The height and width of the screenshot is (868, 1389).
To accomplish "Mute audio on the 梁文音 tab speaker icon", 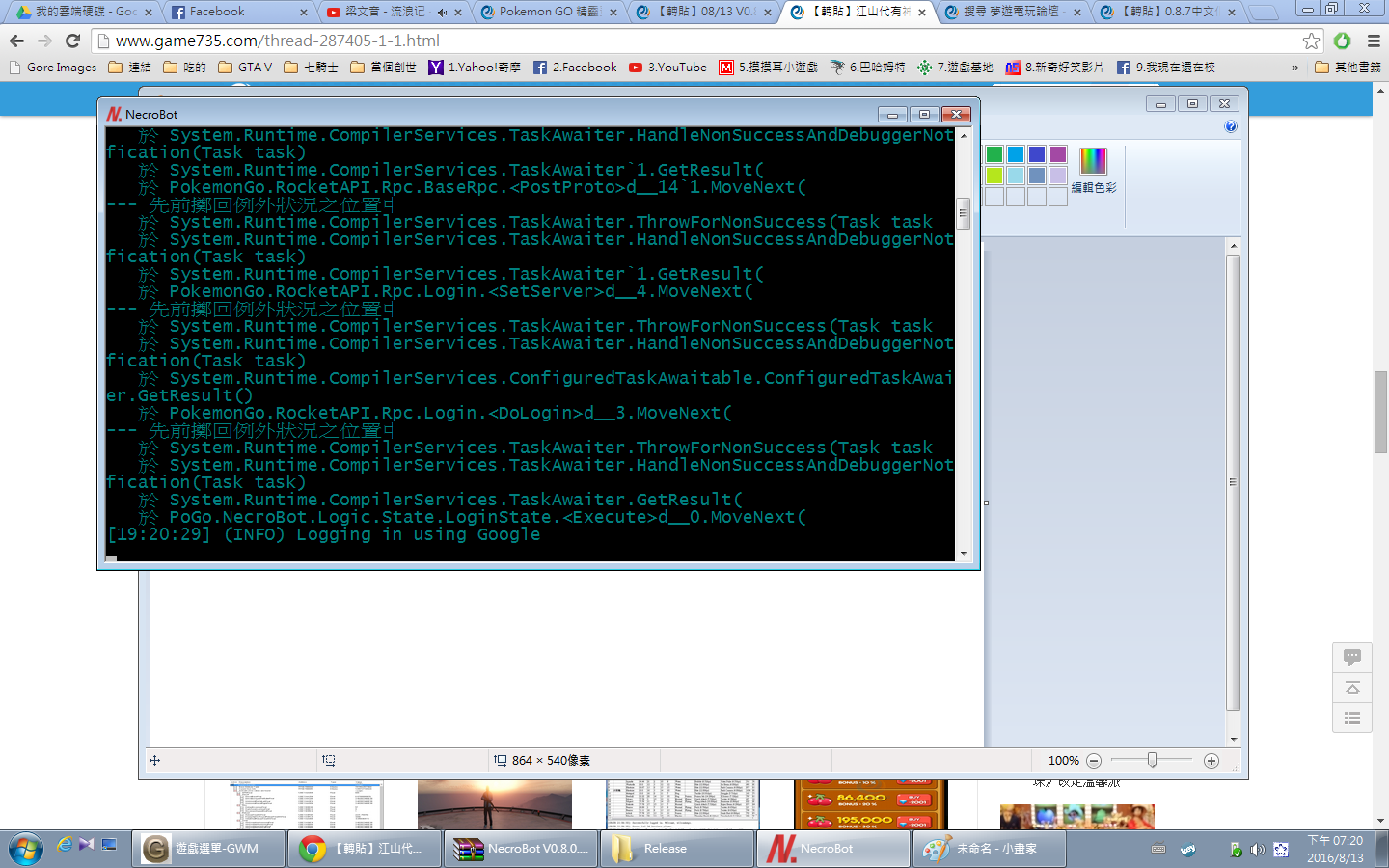I will tap(442, 12).
